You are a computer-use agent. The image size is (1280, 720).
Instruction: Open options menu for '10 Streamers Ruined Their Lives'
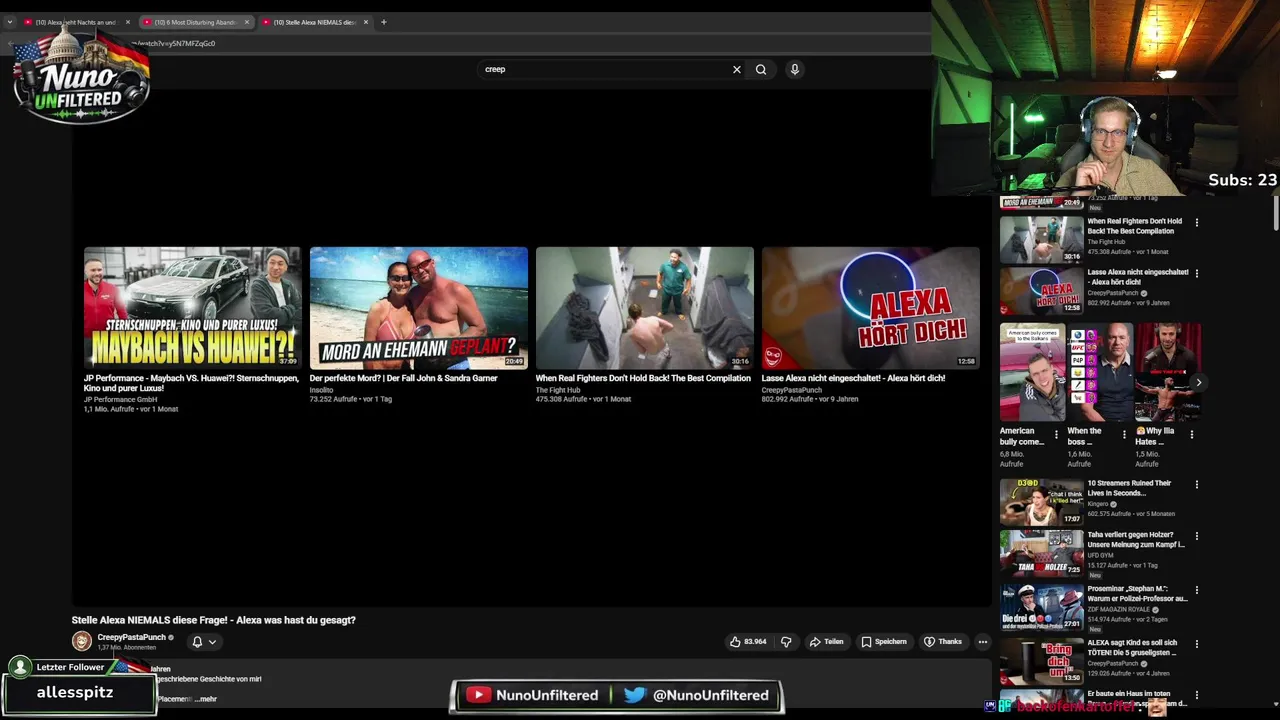(x=1197, y=484)
